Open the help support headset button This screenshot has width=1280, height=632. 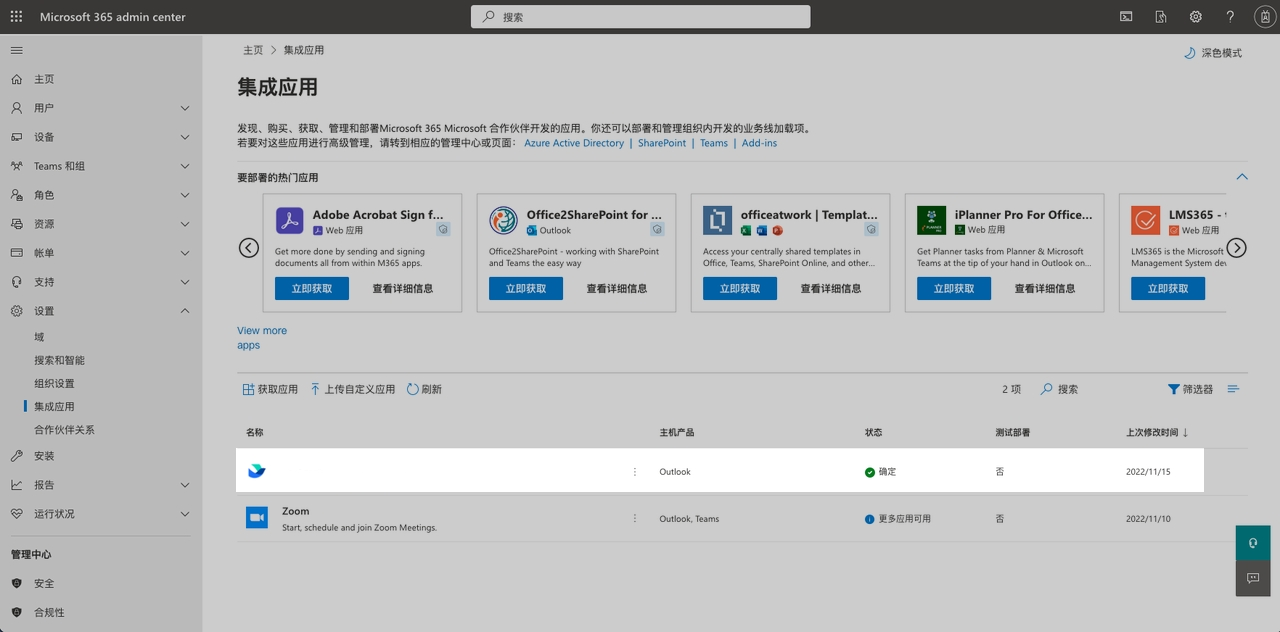(1253, 543)
